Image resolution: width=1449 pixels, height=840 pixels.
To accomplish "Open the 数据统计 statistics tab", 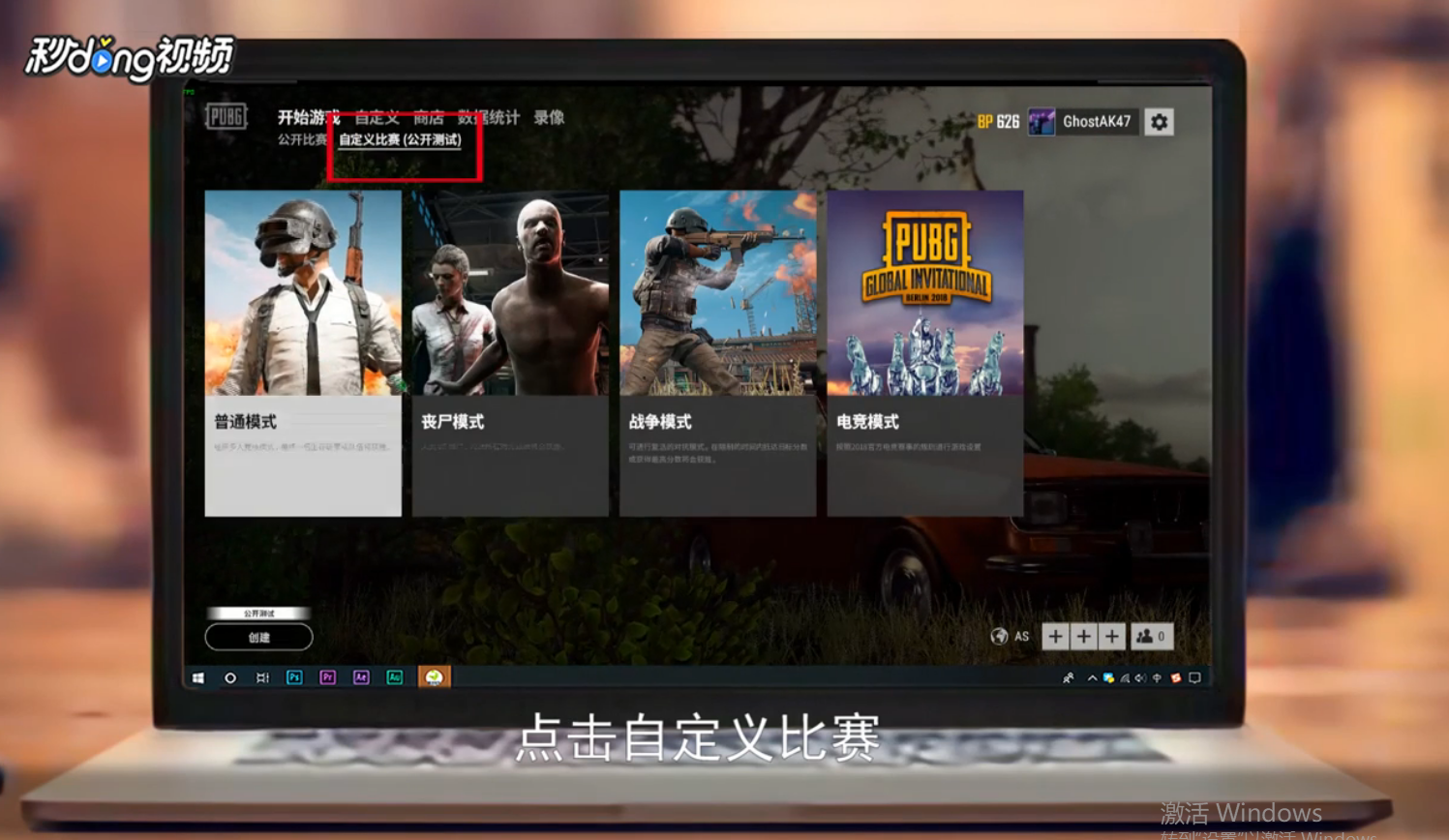I will coord(489,118).
